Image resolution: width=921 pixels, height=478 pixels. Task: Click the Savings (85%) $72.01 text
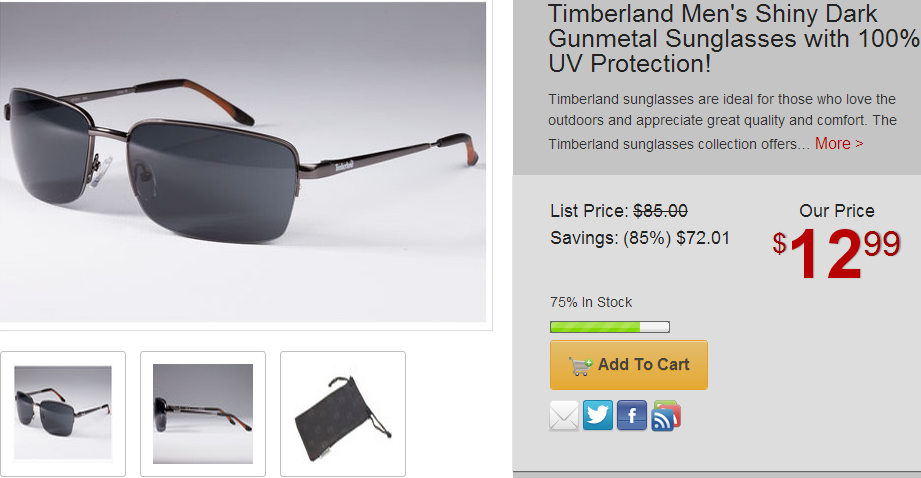(640, 238)
